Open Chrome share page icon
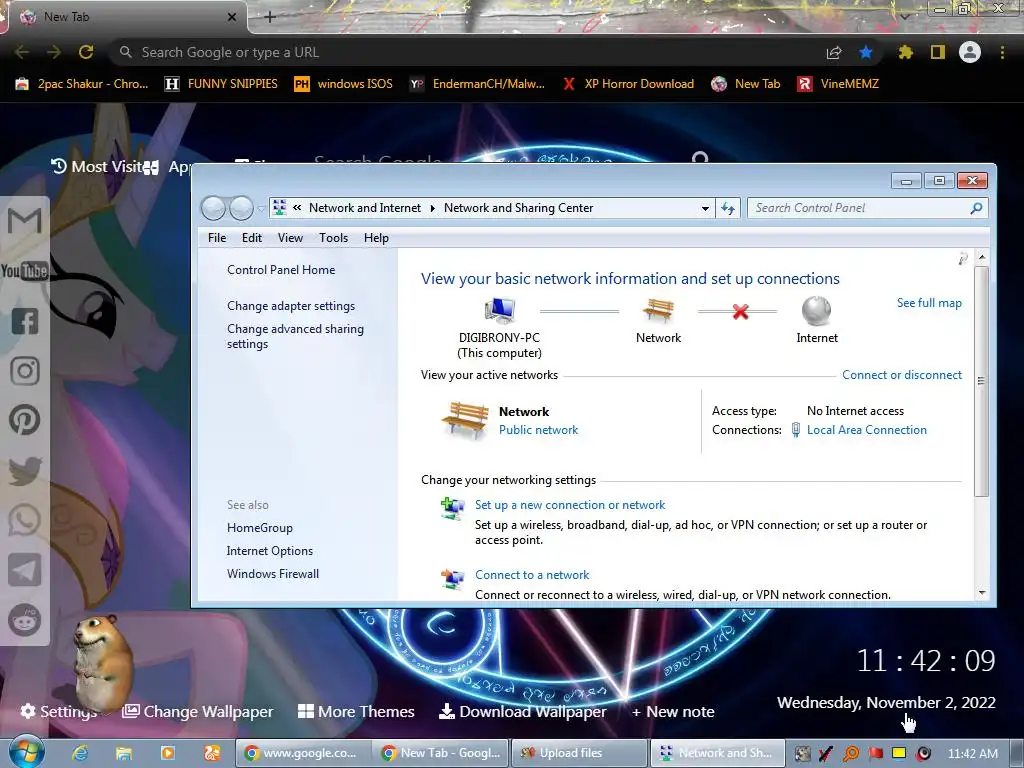Viewport: 1024px width, 768px height. pos(834,52)
